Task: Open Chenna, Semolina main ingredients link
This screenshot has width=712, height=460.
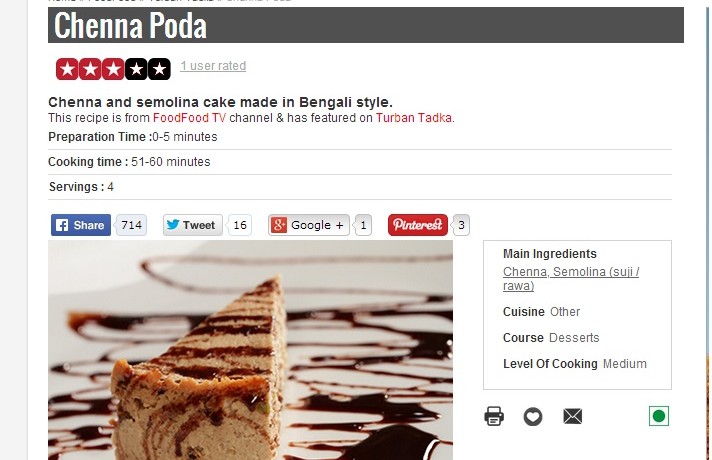Action: (571, 278)
